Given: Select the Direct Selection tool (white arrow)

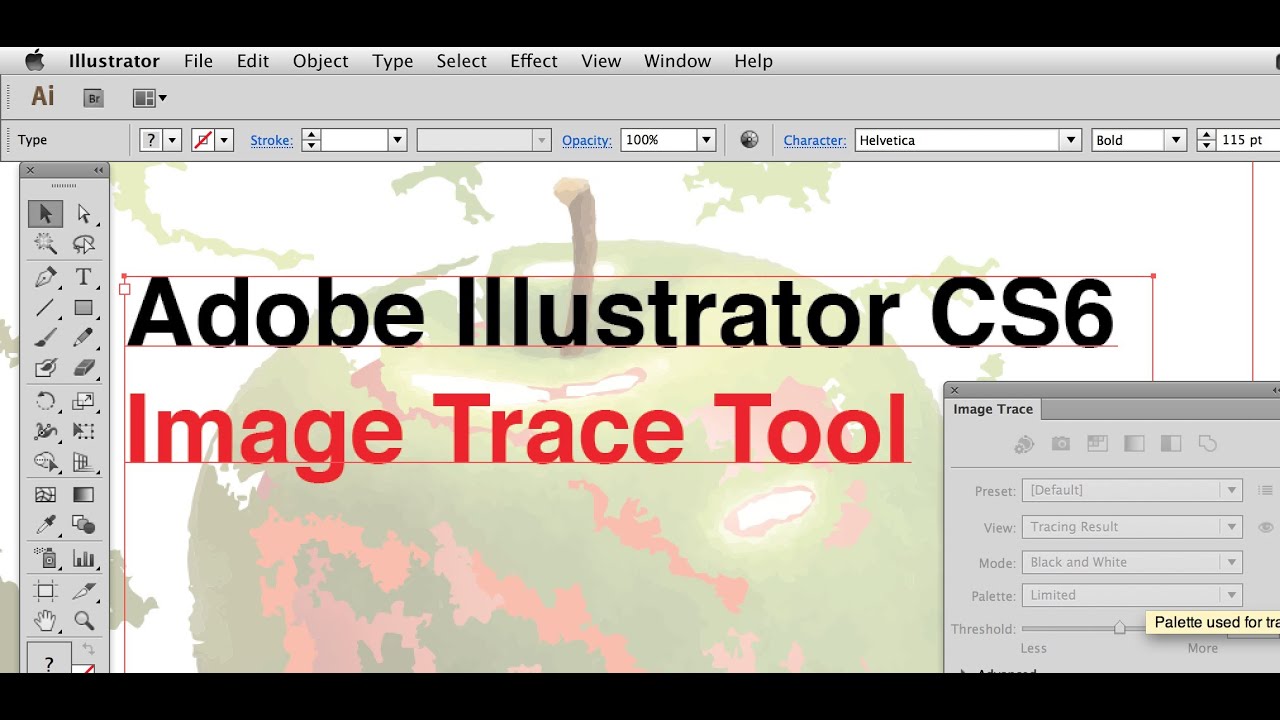Looking at the screenshot, I should (84, 213).
